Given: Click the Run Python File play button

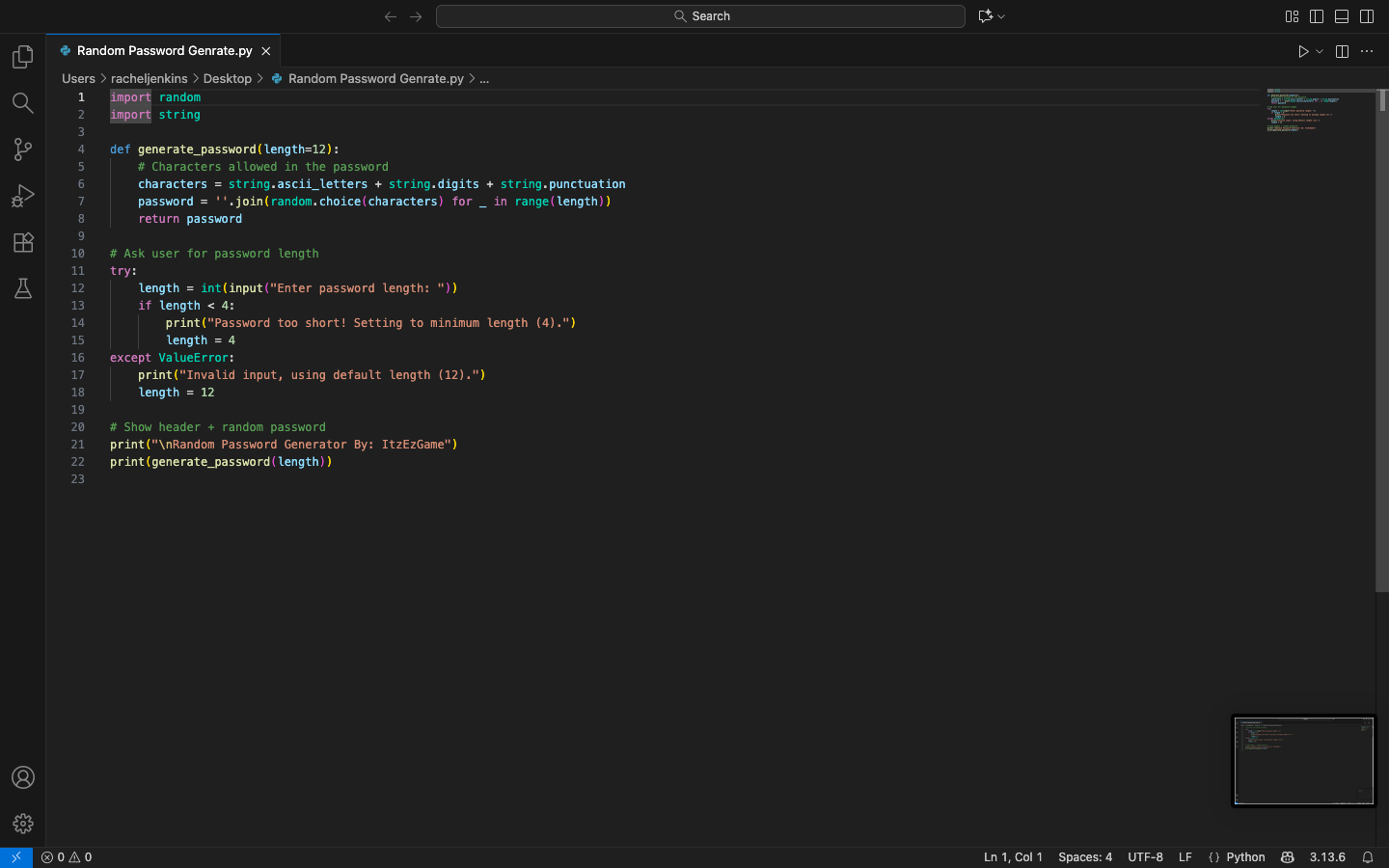Looking at the screenshot, I should tap(1303, 51).
